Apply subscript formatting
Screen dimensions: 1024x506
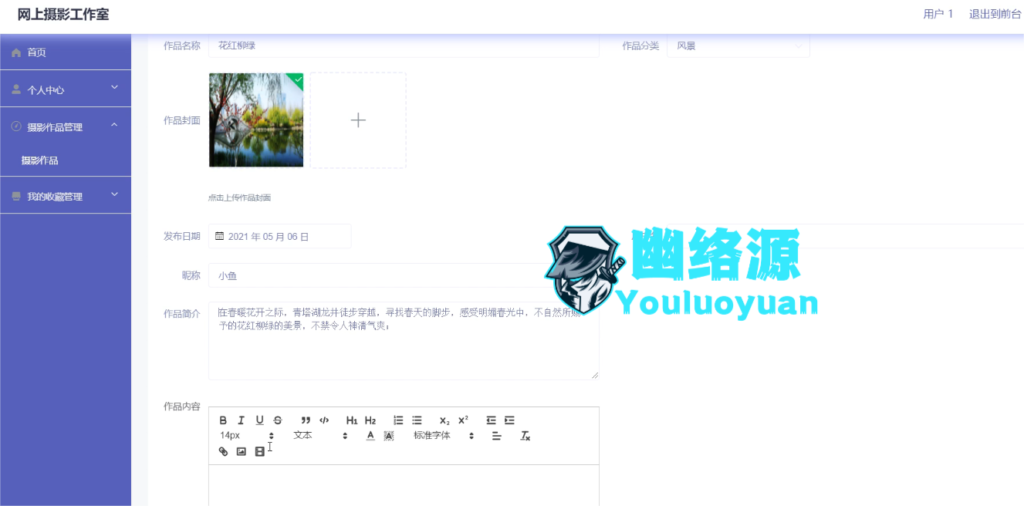pos(445,420)
